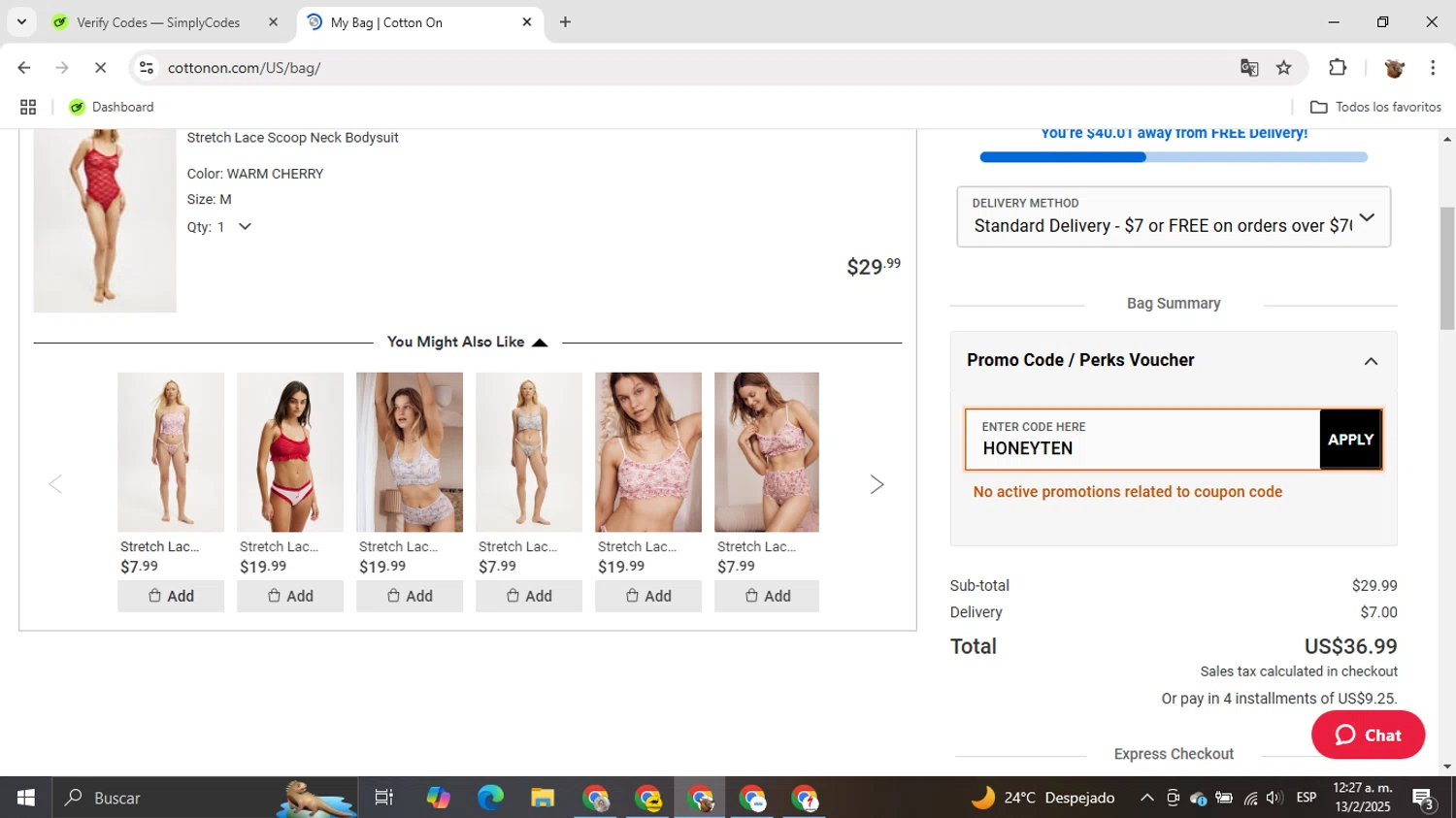Show hidden system tray icons
Screen dimensions: 1456x818
click(x=1146, y=798)
